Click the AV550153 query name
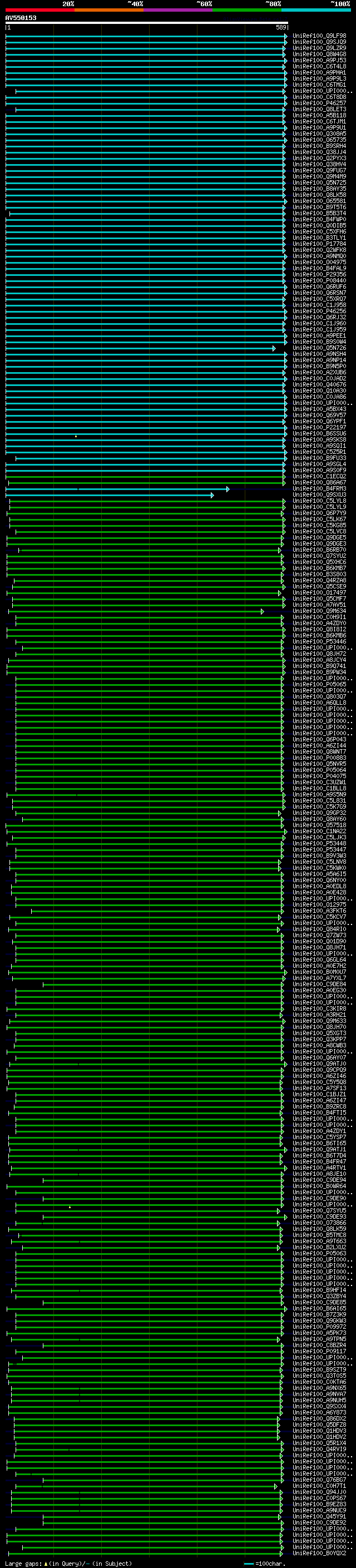The height and width of the screenshot is (1568, 356). coord(21,18)
